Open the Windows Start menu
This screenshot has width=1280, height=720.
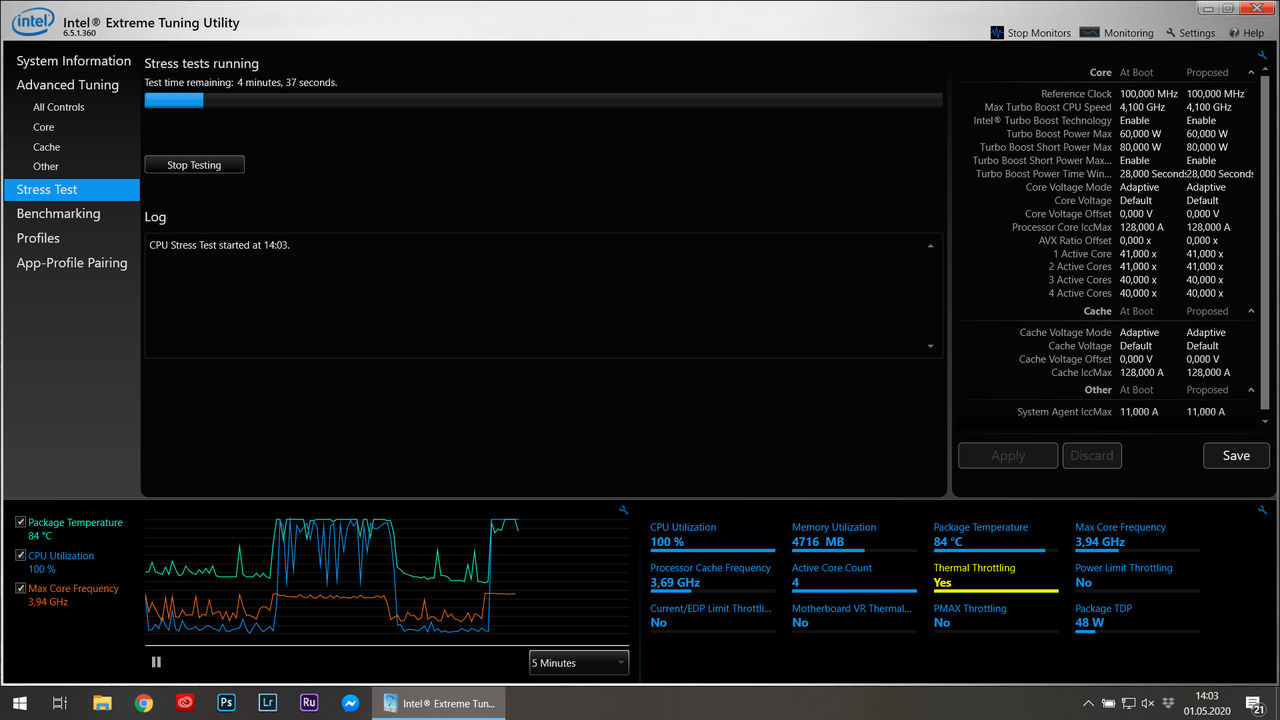pos(20,702)
